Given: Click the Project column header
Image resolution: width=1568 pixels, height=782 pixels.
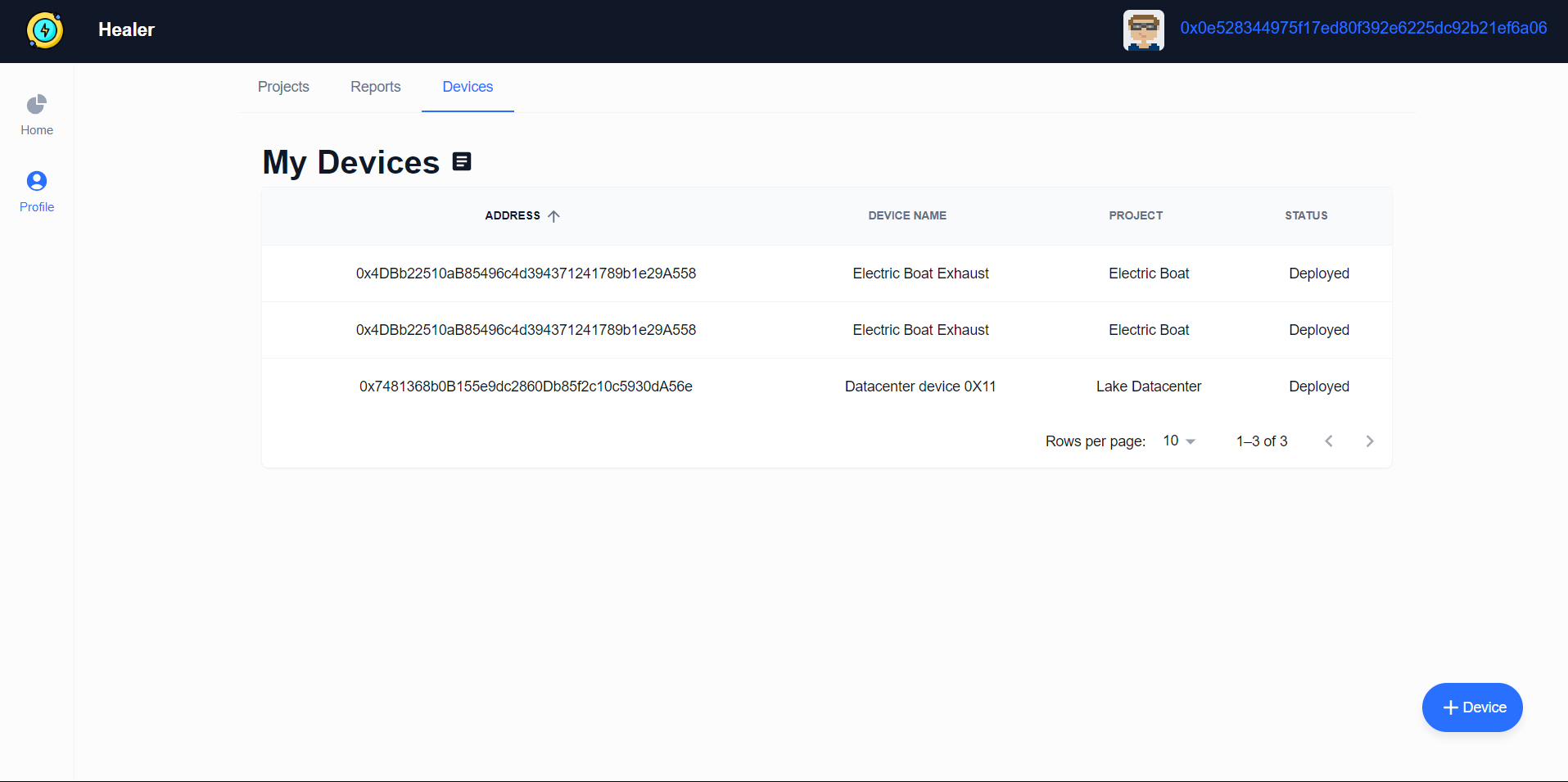Looking at the screenshot, I should (x=1136, y=216).
